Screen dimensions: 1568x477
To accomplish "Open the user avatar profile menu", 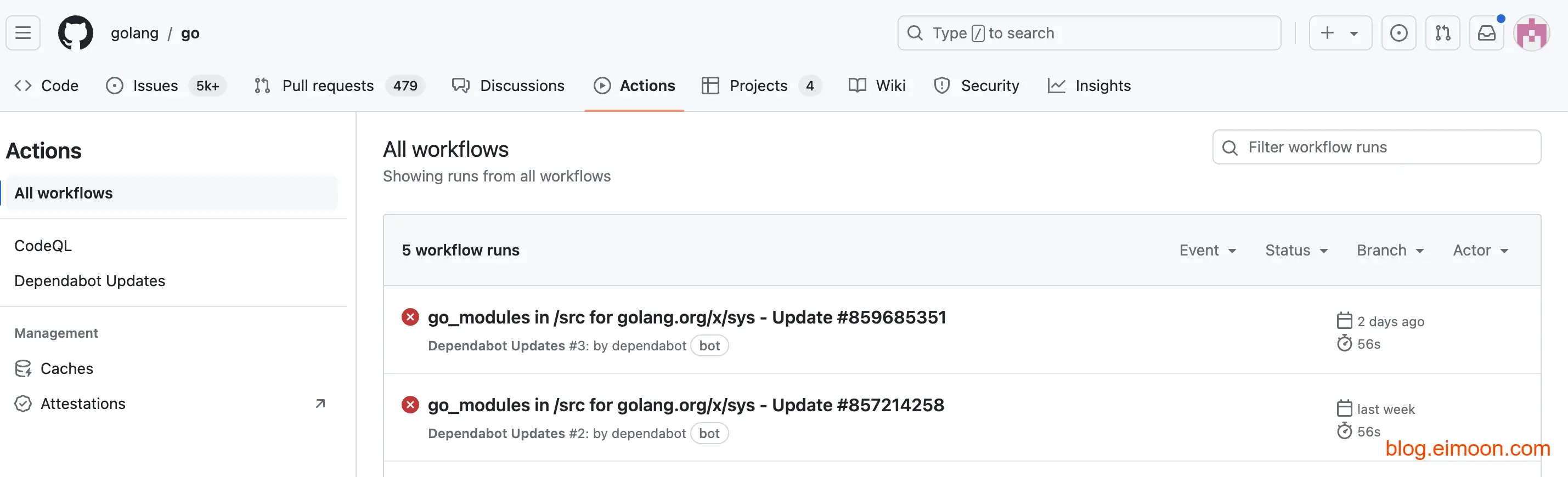I will pos(1531,33).
